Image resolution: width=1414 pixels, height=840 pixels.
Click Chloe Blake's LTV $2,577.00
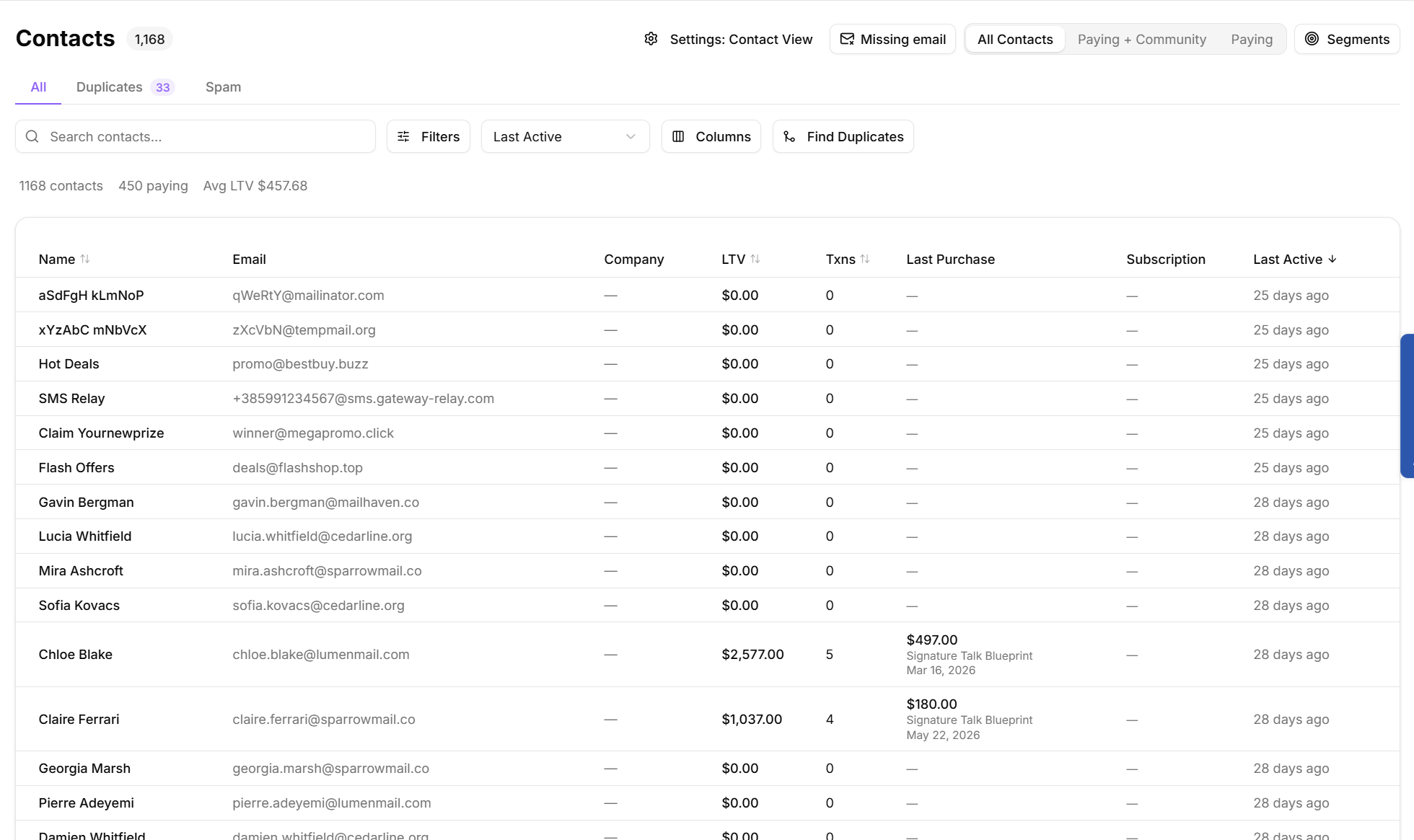click(752, 654)
